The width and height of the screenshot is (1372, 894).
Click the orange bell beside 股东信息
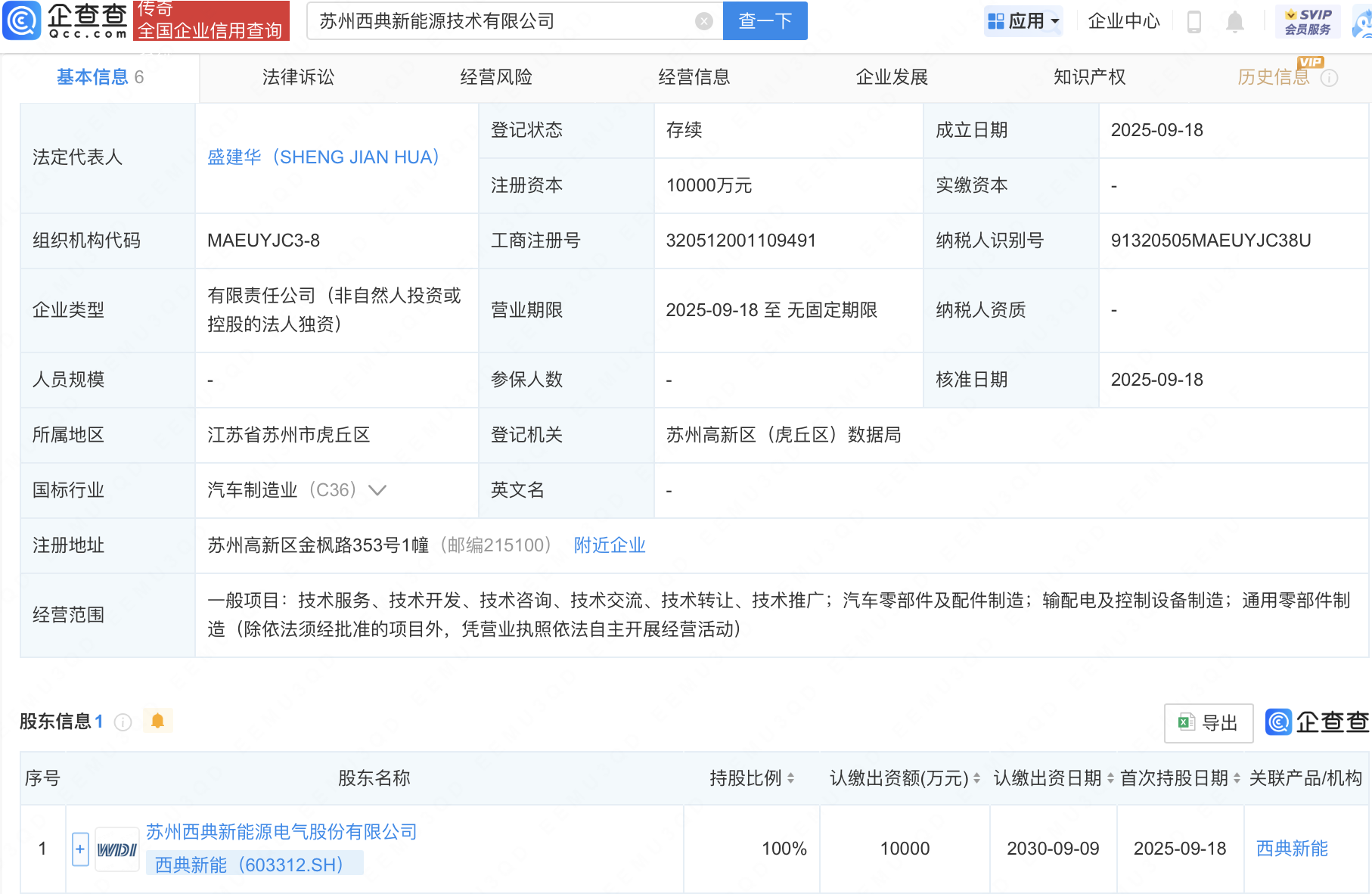click(157, 721)
